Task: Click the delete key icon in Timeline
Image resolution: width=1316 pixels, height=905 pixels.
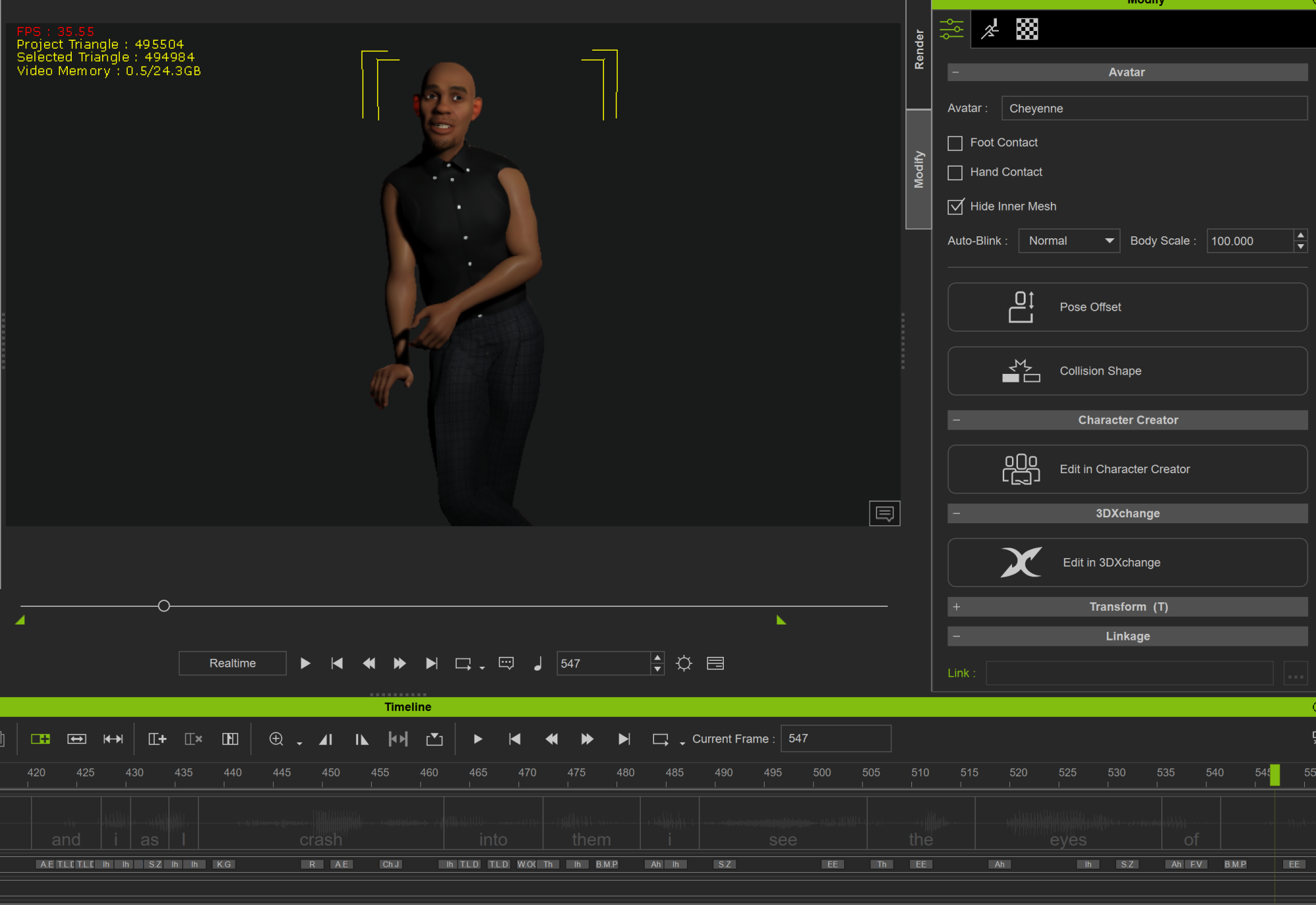Action: point(193,739)
